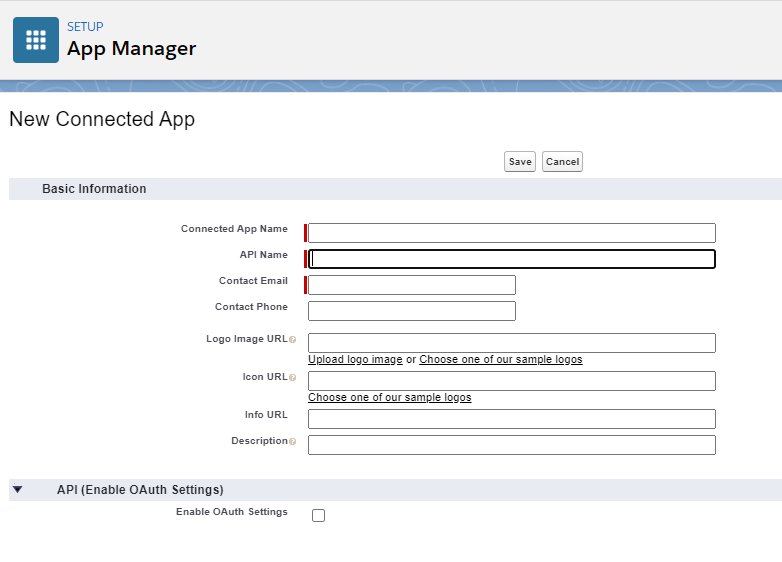Focus the Connected App Name field
The height and width of the screenshot is (562, 782).
click(x=512, y=233)
